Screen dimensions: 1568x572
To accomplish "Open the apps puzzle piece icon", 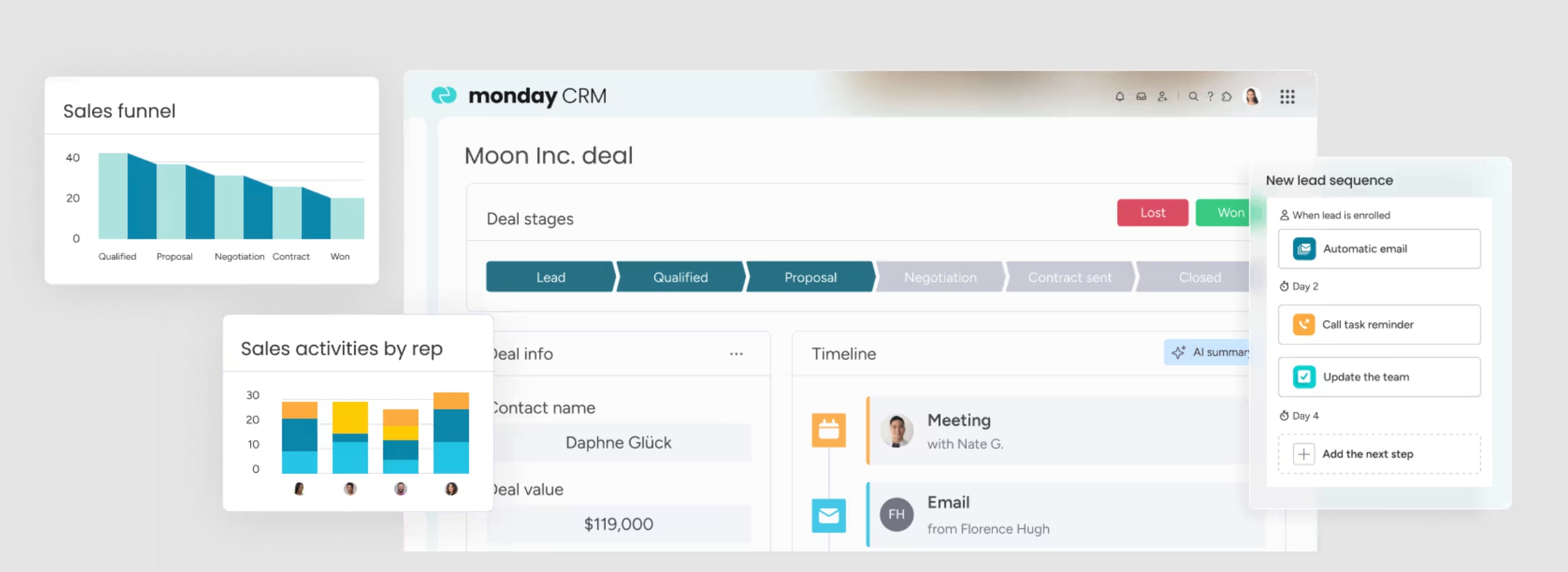I will (1227, 97).
